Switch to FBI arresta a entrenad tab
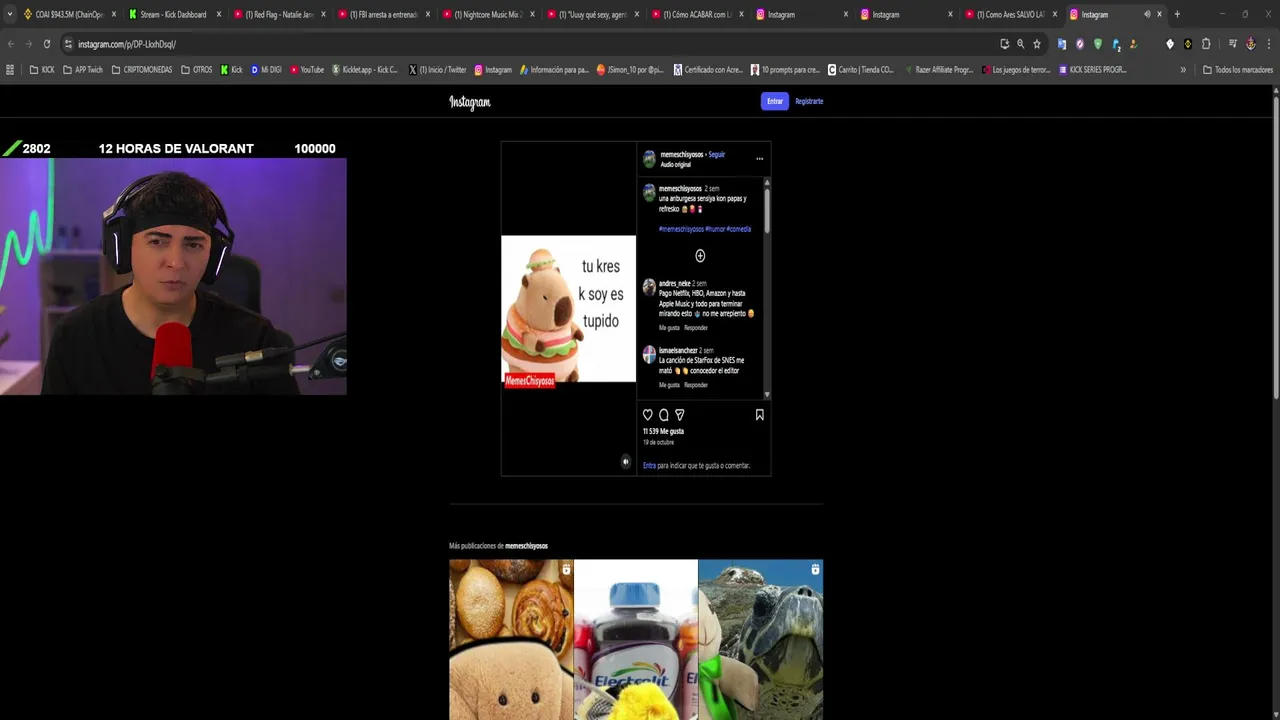 (383, 14)
